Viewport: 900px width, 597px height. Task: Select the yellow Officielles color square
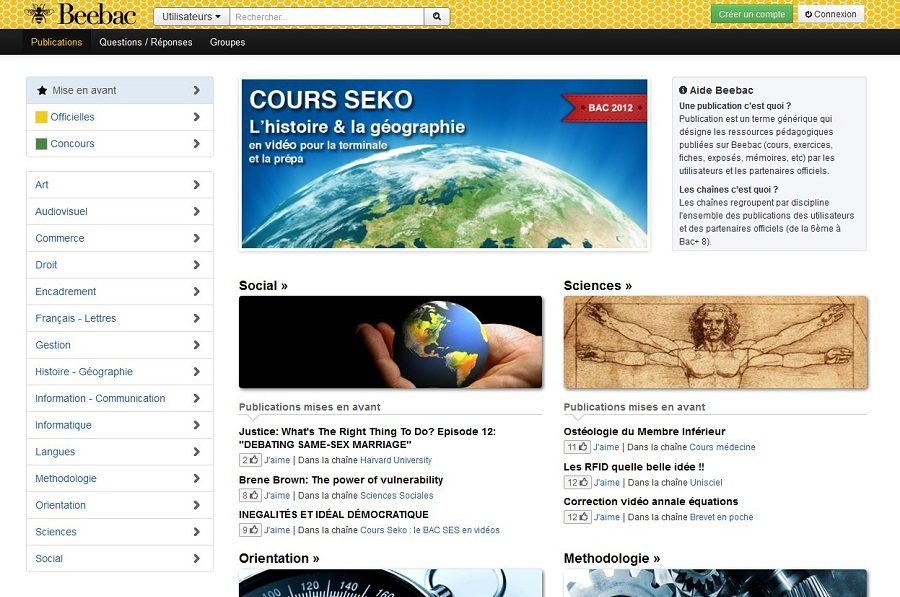point(41,117)
